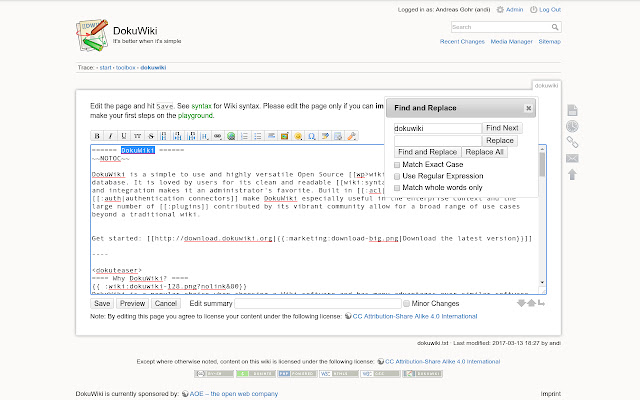Open the Media Manager link
The image size is (640, 400).
pyautogui.click(x=511, y=42)
